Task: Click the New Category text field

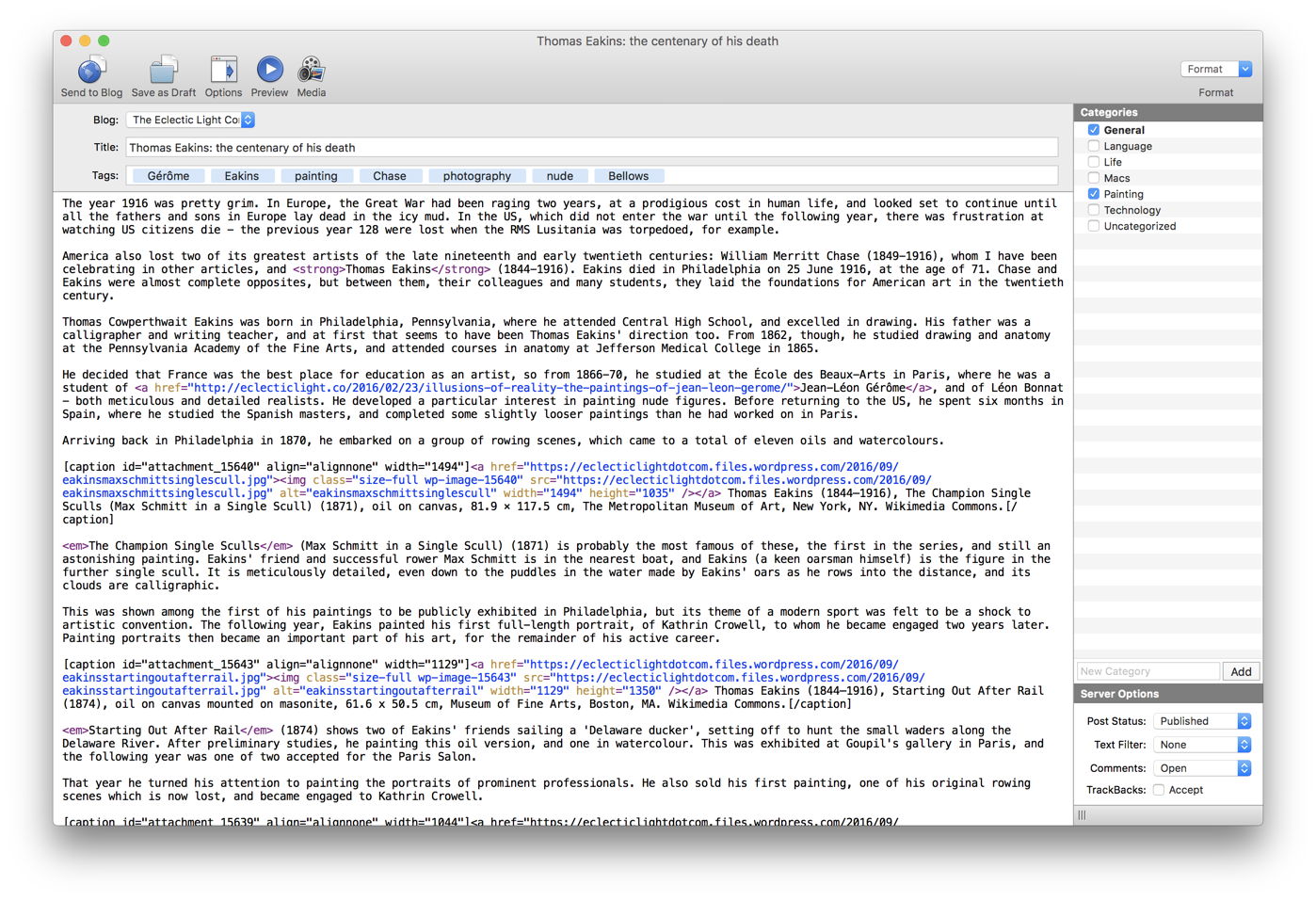Action: pos(1147,671)
